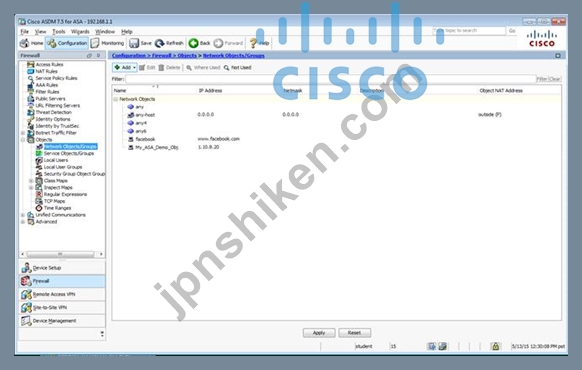The height and width of the screenshot is (370, 582).
Task: Expand the Inspect Maps node
Action: coord(31,188)
